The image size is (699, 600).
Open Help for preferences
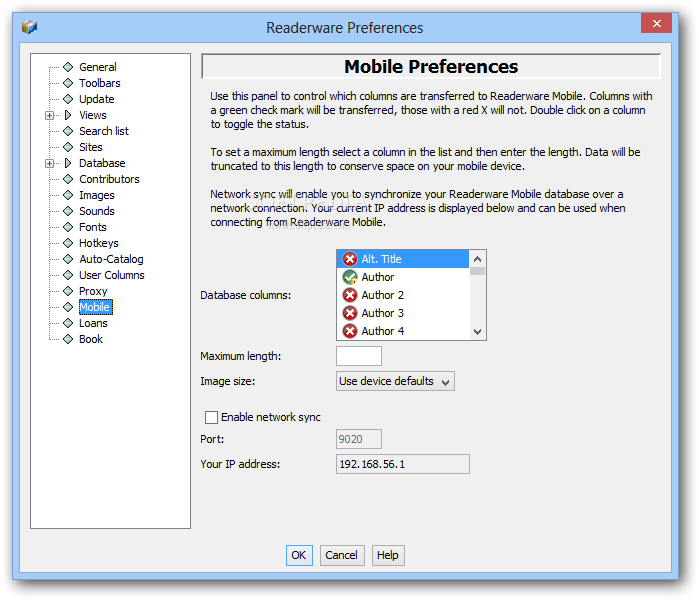click(388, 555)
